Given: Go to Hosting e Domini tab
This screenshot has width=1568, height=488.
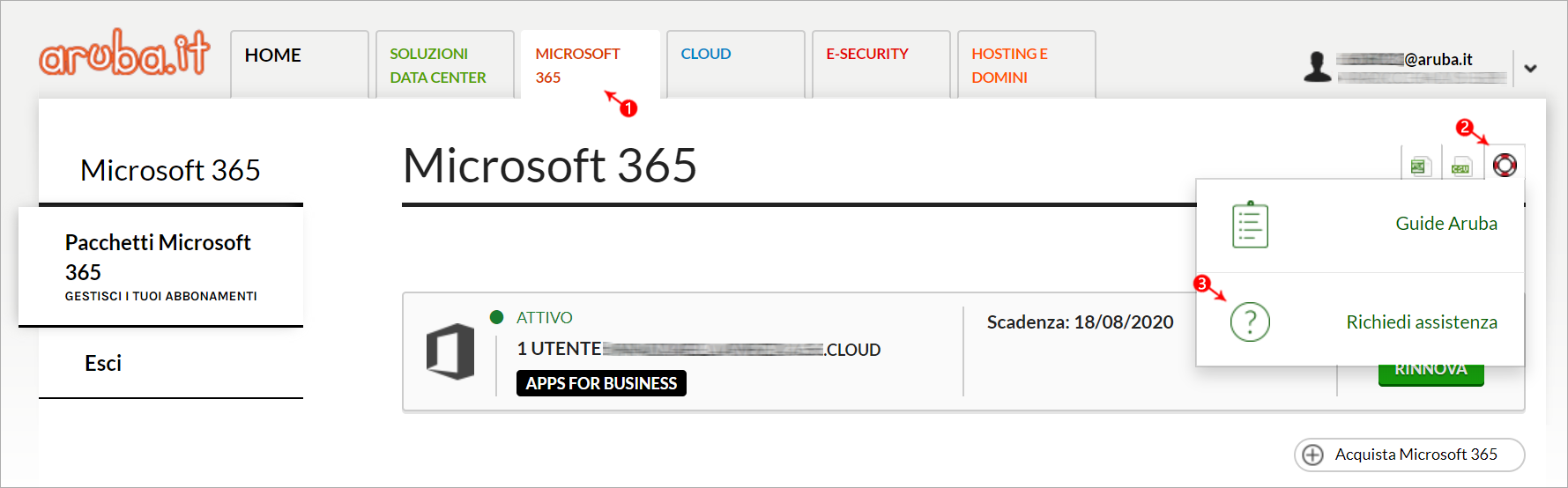Looking at the screenshot, I should [x=1027, y=64].
